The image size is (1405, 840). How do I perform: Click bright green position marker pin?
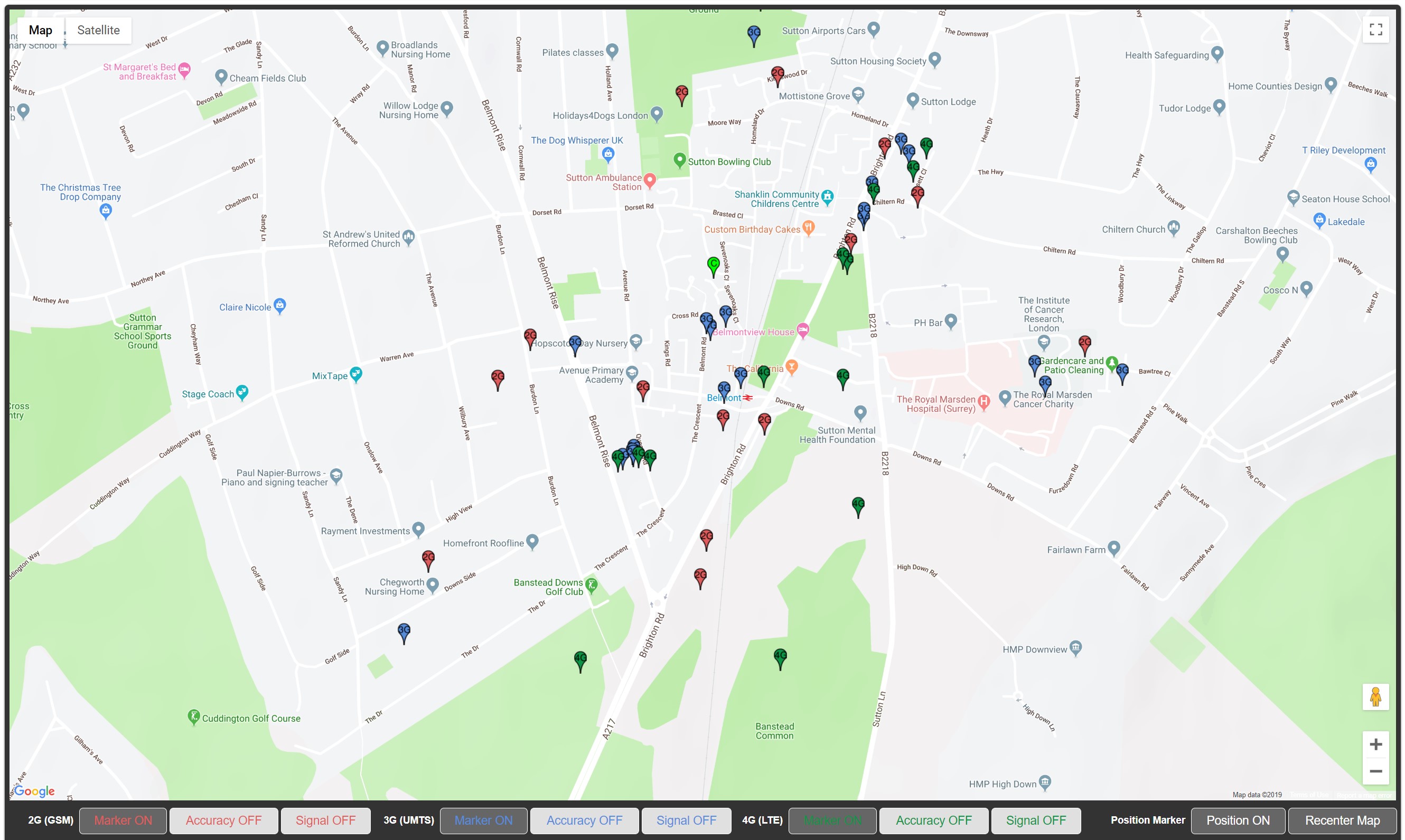click(x=714, y=265)
